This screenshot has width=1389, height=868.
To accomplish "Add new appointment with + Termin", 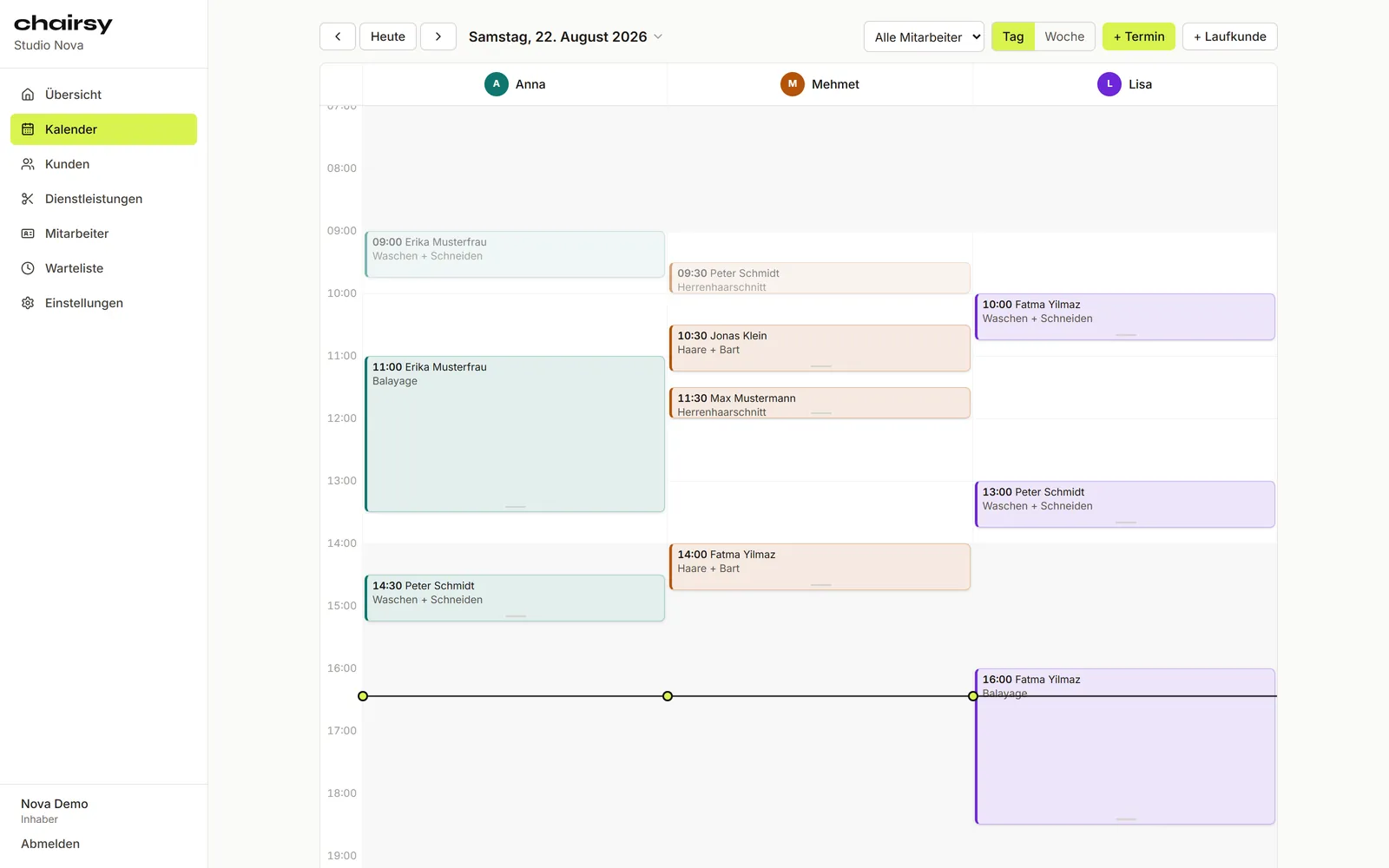I will point(1139,36).
